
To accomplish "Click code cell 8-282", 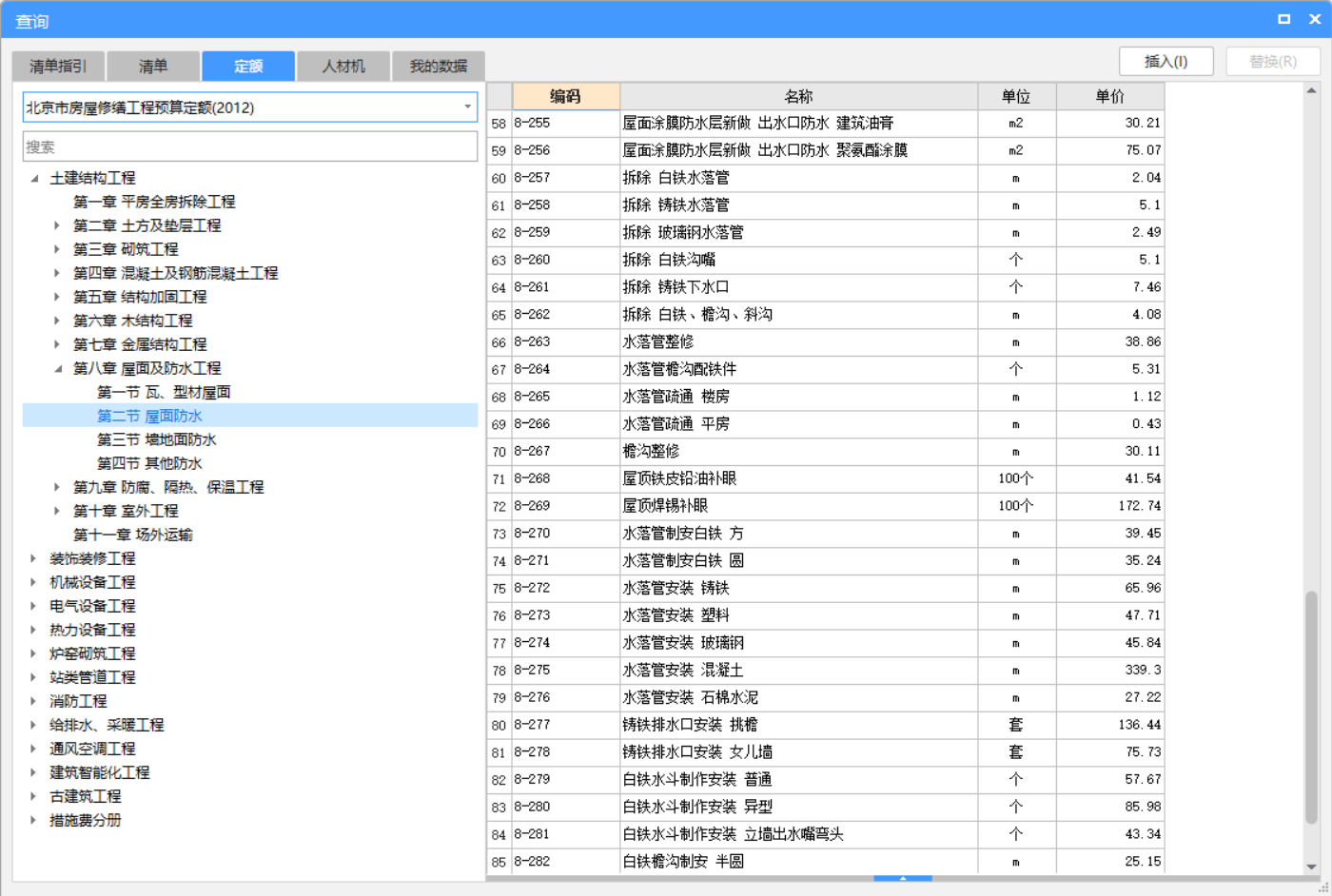I will click(x=566, y=862).
